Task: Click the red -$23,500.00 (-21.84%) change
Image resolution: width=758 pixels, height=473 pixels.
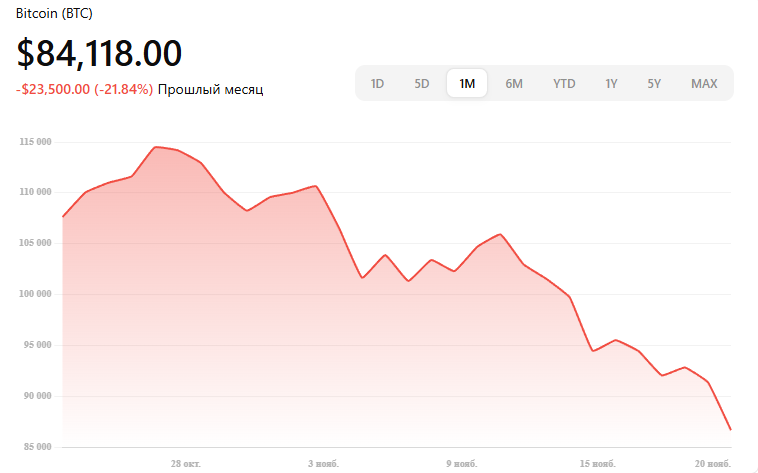Action: click(84, 90)
